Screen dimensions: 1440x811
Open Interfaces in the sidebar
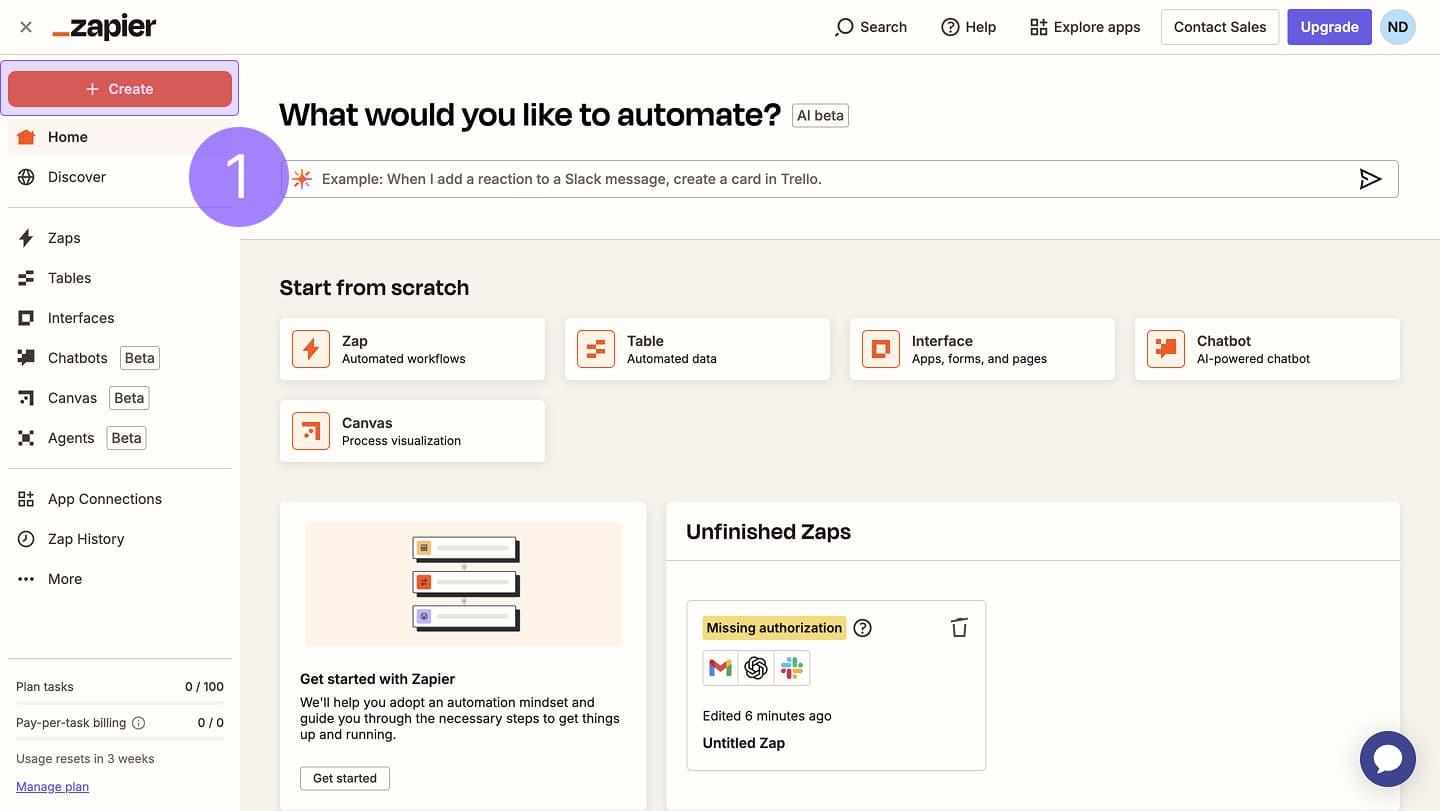click(120, 318)
